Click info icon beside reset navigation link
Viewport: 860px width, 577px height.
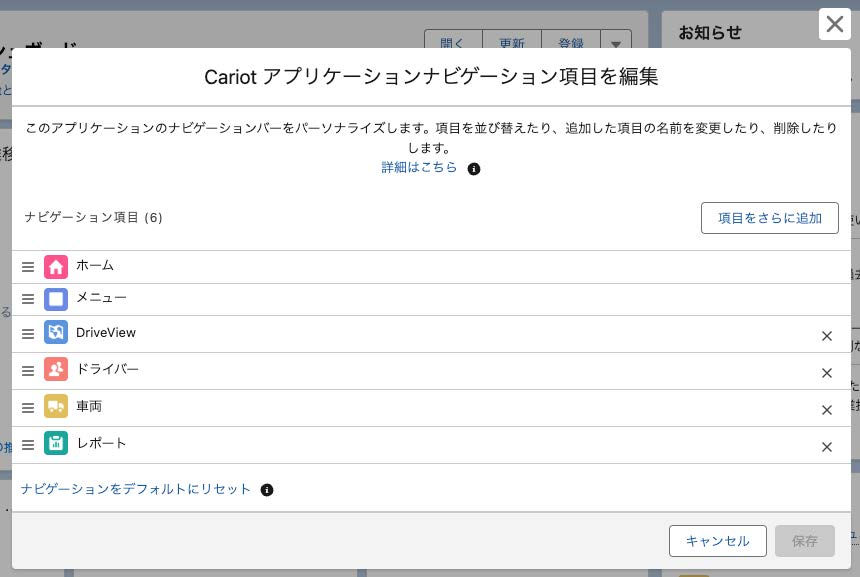pos(267,490)
